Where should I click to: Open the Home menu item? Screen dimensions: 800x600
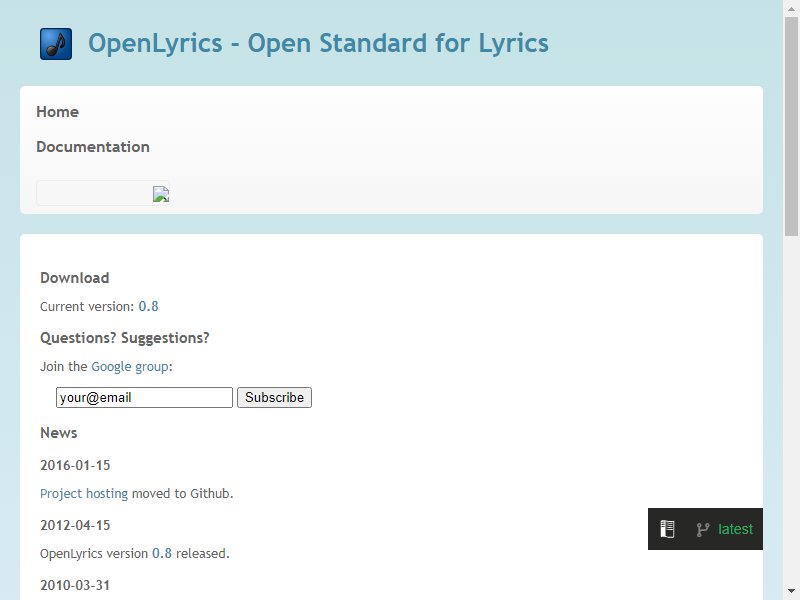tap(57, 112)
